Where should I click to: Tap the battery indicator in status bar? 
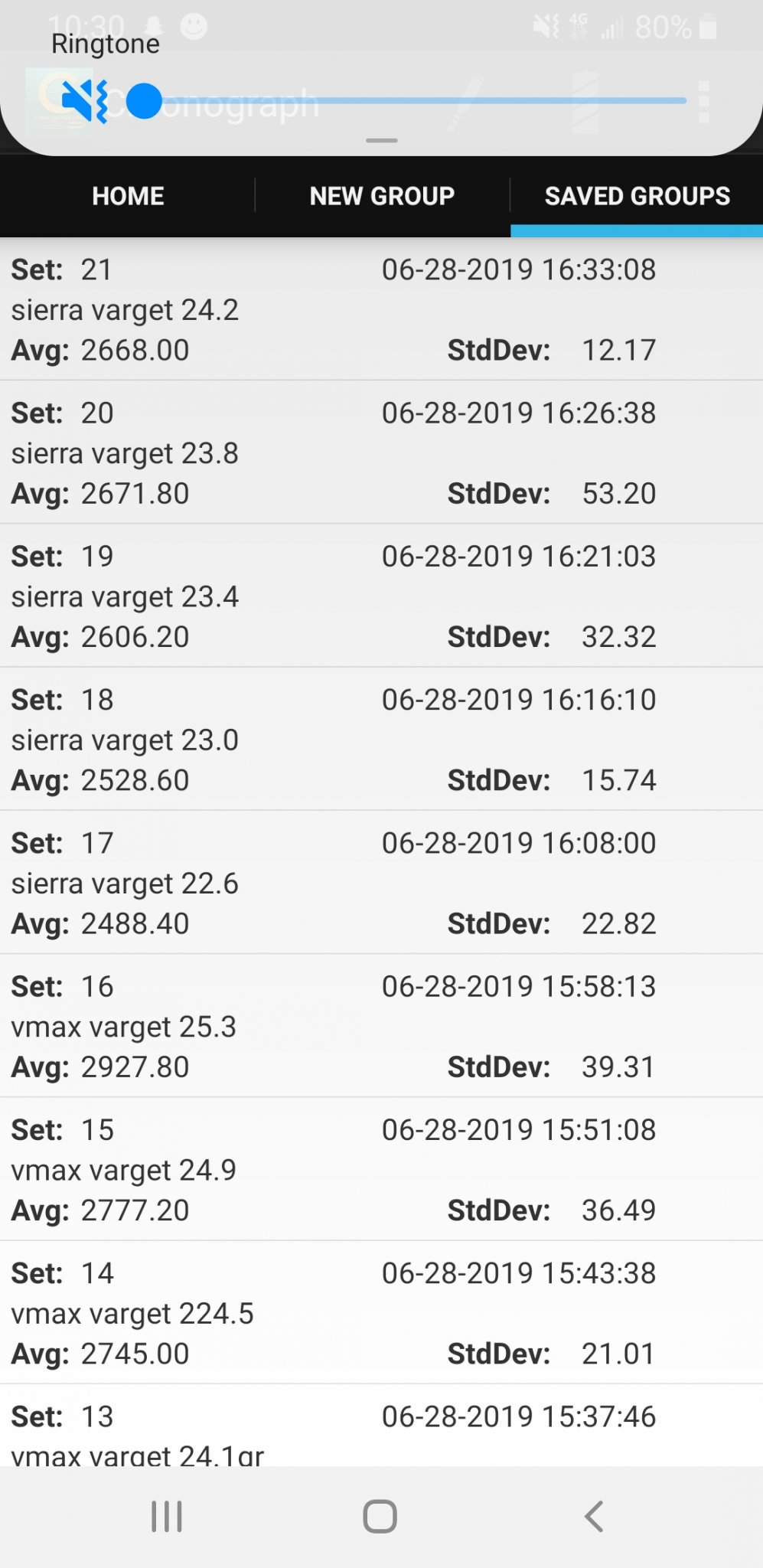pyautogui.click(x=708, y=28)
